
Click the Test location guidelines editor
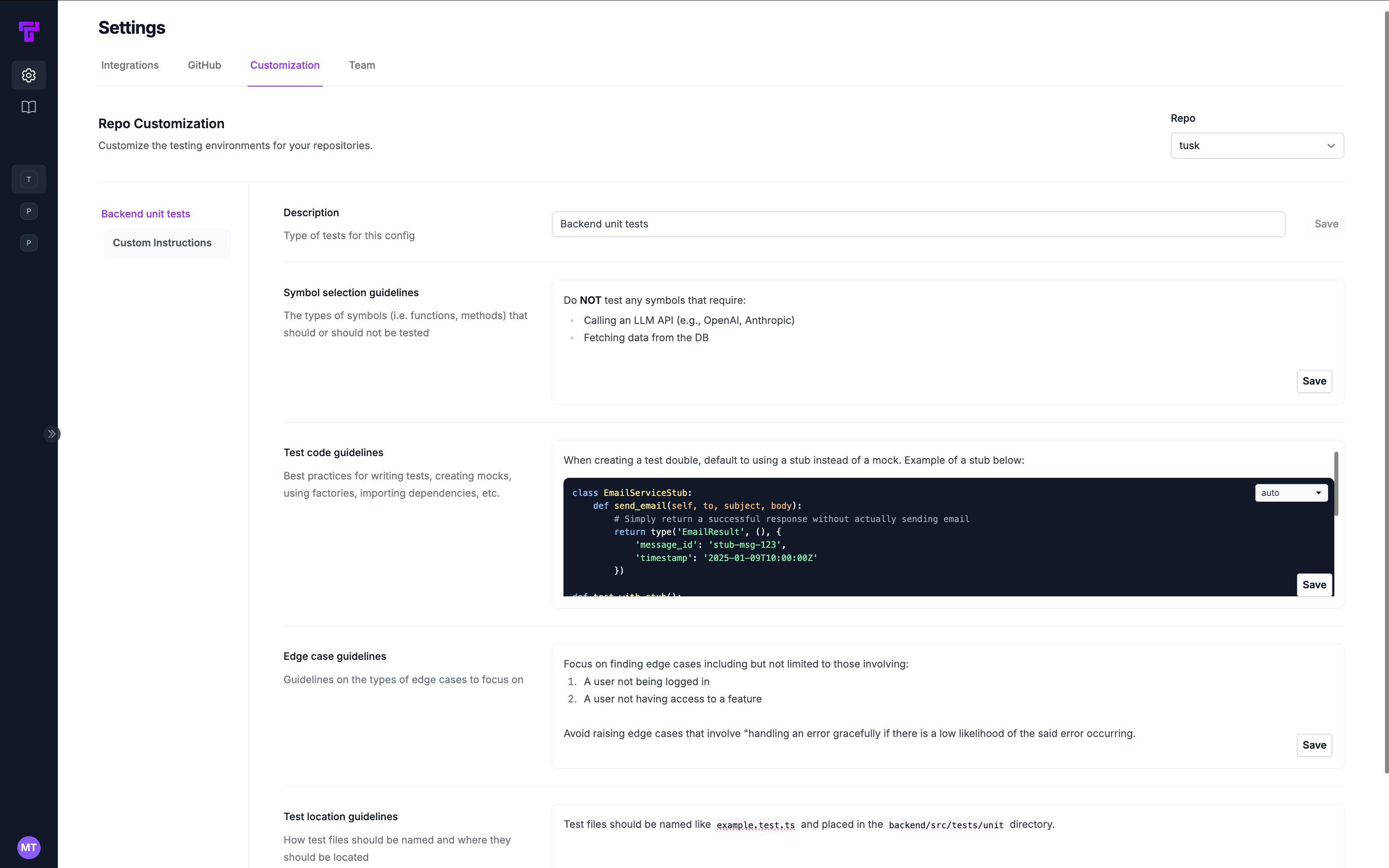click(948, 836)
